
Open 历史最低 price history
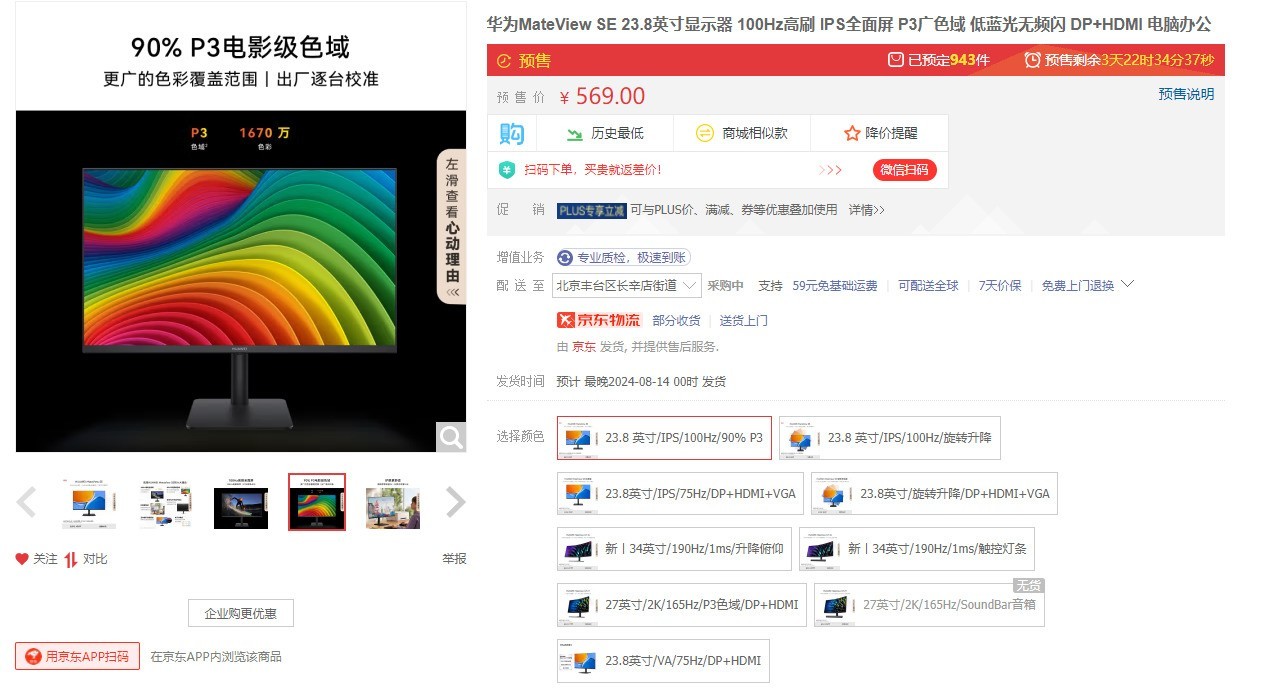[605, 133]
